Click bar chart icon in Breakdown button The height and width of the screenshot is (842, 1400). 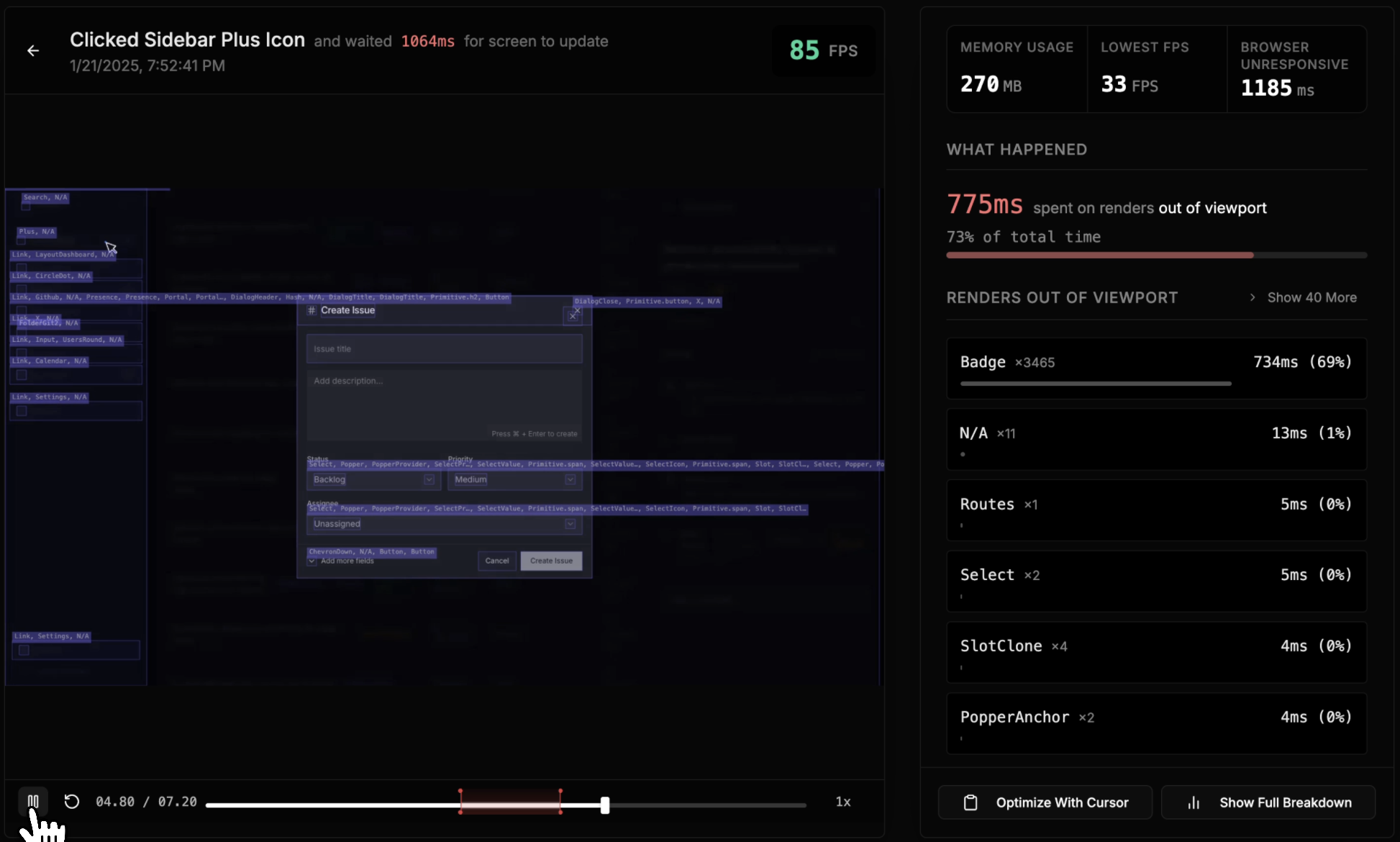[x=1194, y=802]
